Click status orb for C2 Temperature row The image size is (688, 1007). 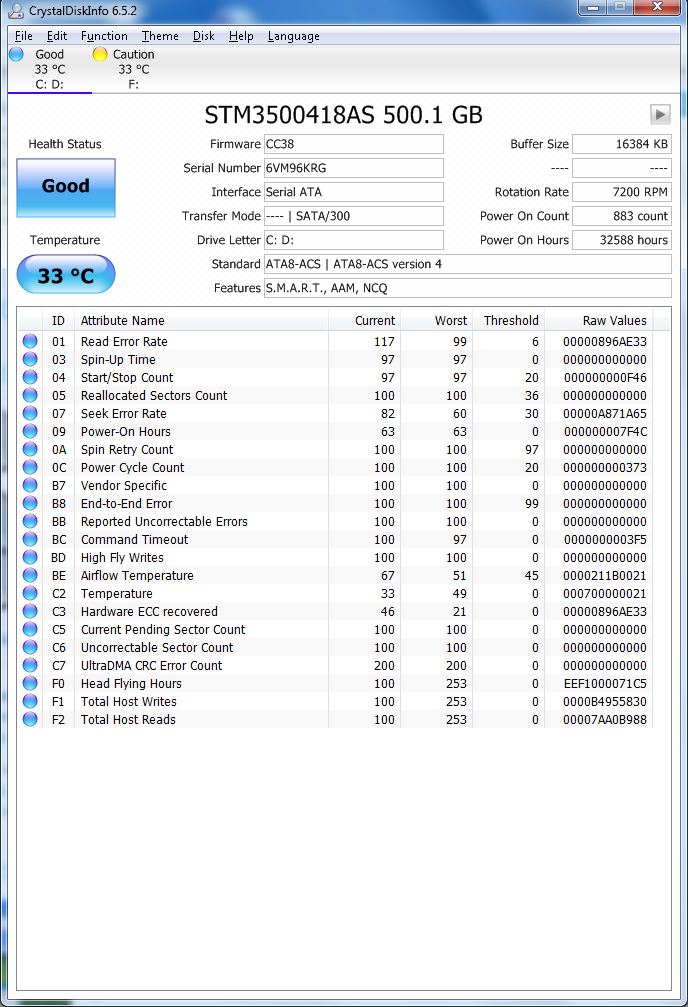[30, 593]
